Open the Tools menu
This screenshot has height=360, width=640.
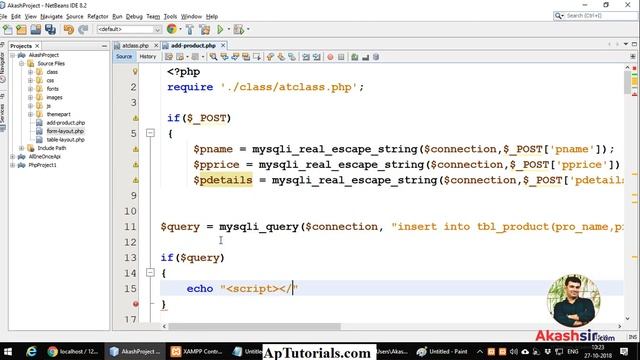[170, 16]
